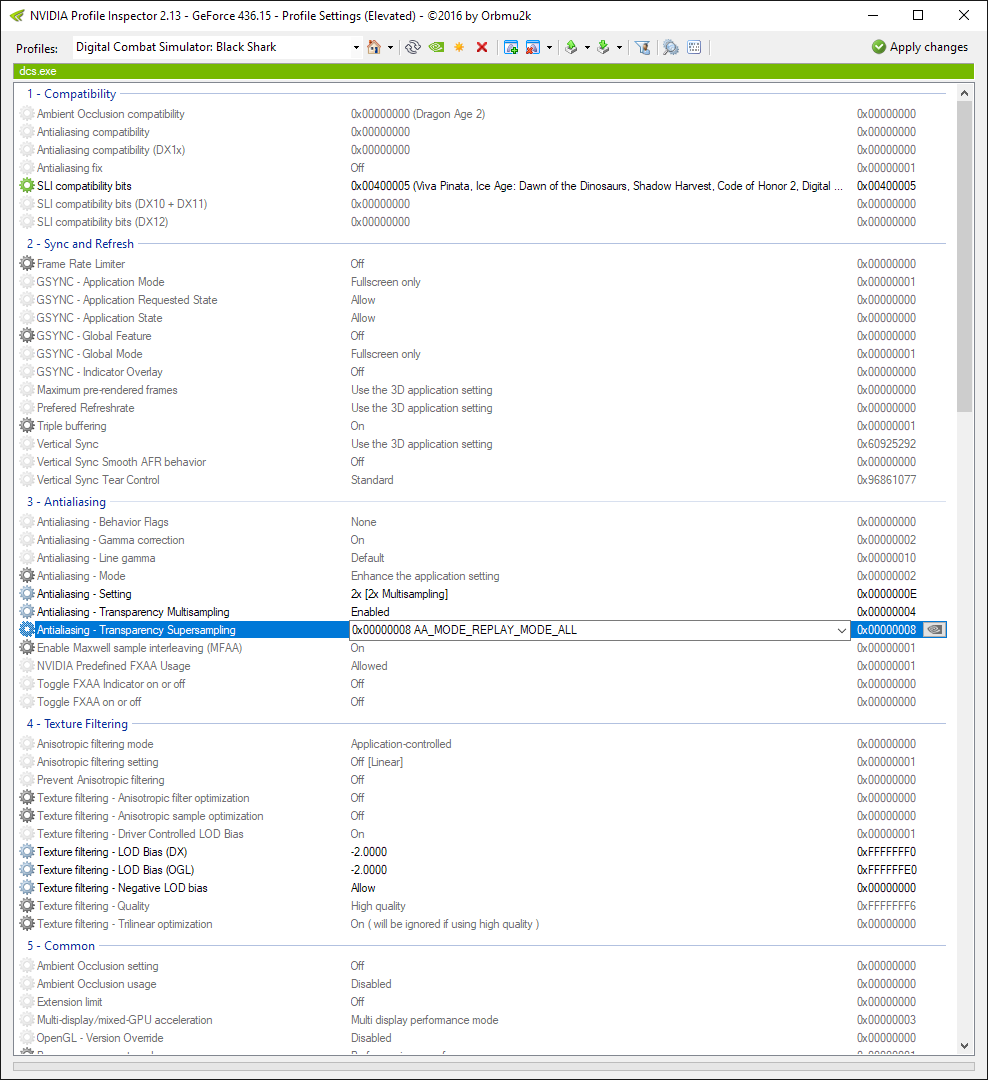The width and height of the screenshot is (988, 1080).
Task: Click gear icon beside Texture filtering - Negative LOD bias
Action: coord(27,888)
